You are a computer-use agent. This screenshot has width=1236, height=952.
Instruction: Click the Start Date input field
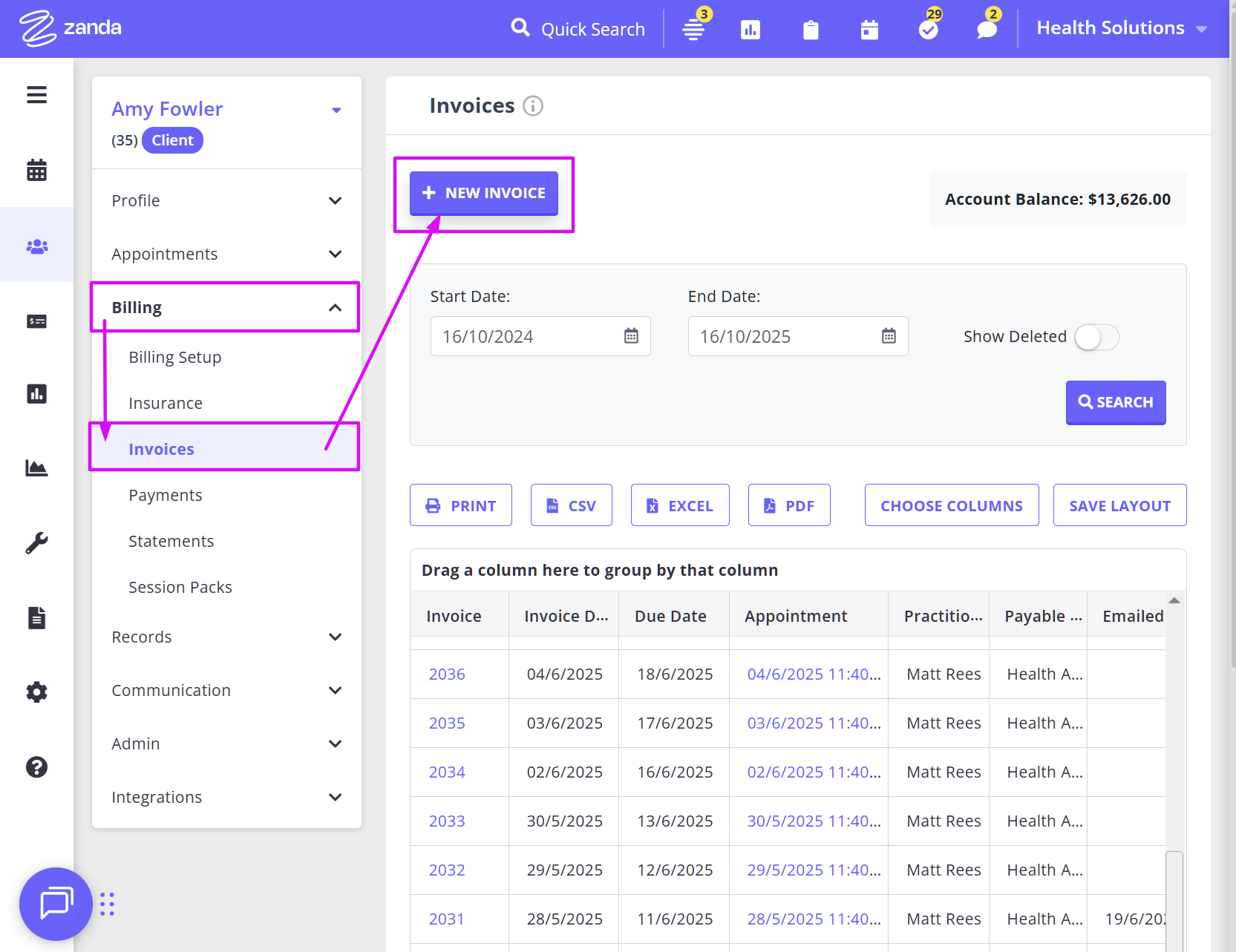tap(527, 337)
